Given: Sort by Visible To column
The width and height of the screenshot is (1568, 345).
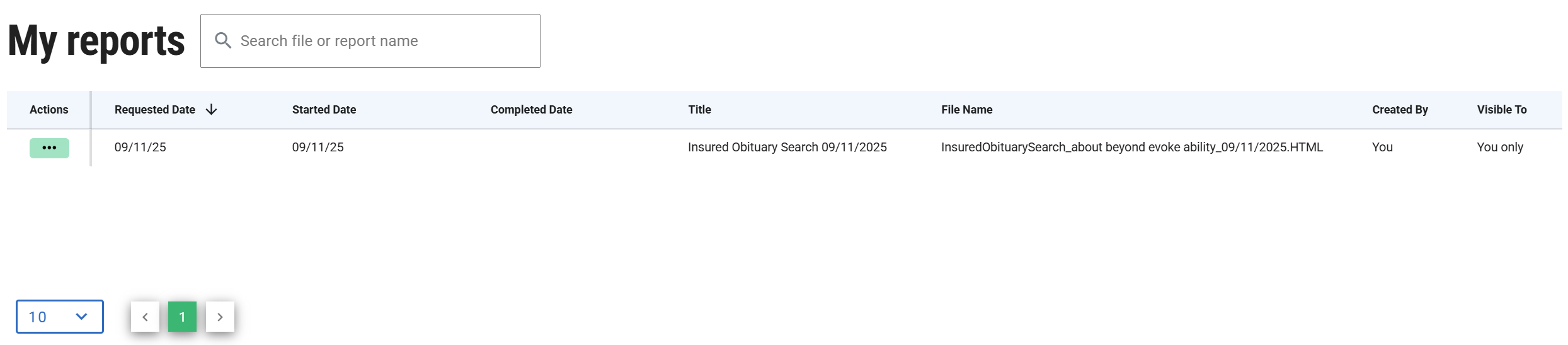Looking at the screenshot, I should (1501, 110).
